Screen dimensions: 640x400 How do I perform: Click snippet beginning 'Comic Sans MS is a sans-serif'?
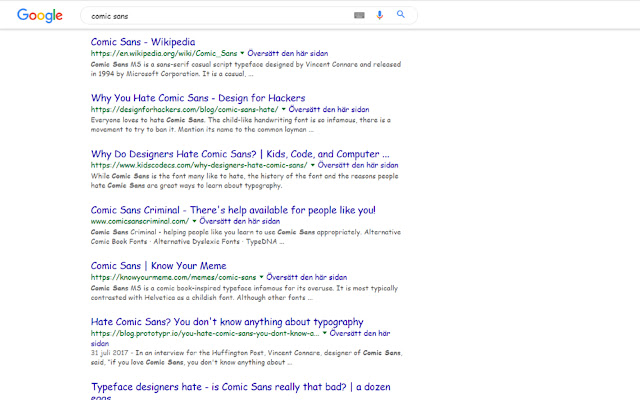(x=246, y=69)
